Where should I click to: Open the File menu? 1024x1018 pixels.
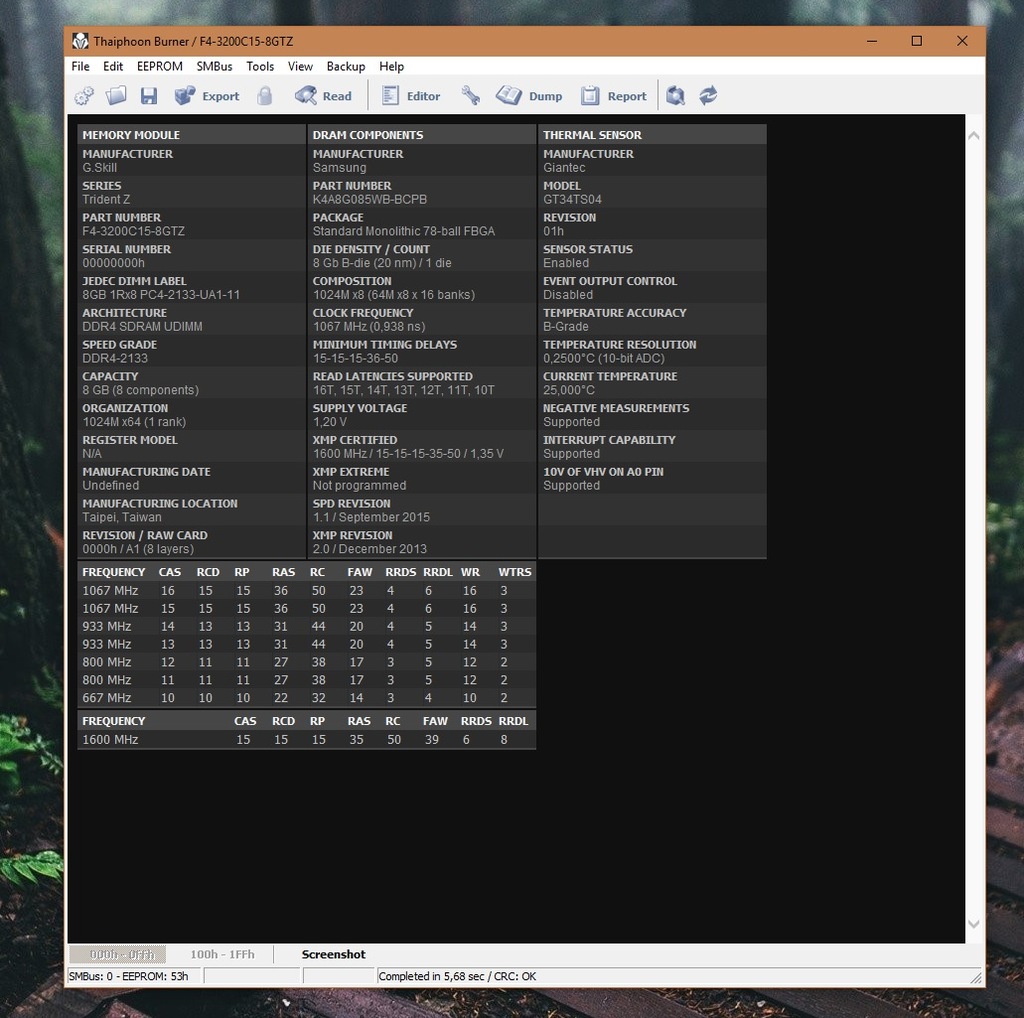[x=80, y=67]
